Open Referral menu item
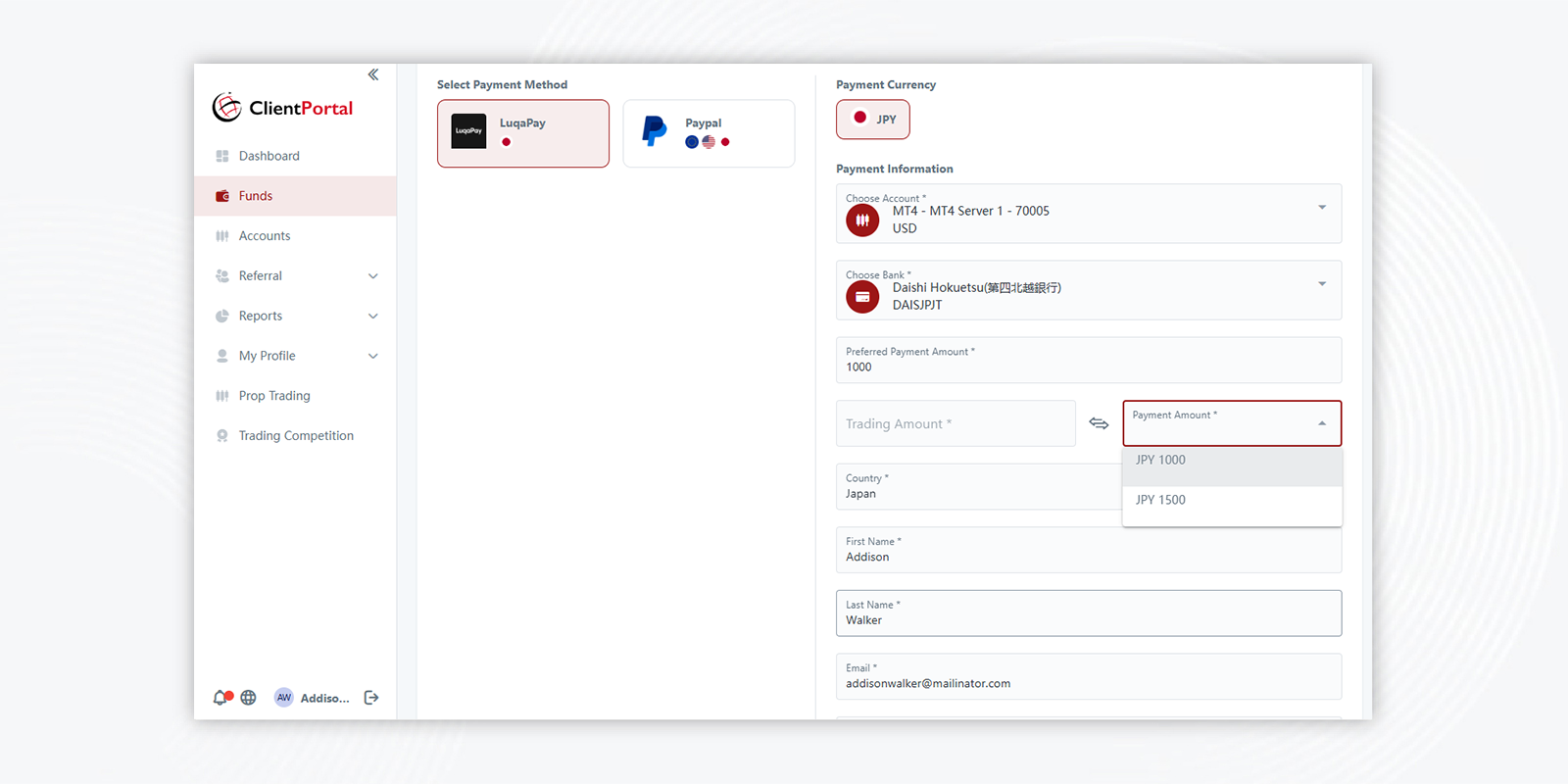This screenshot has height=784, width=1568. [x=295, y=276]
